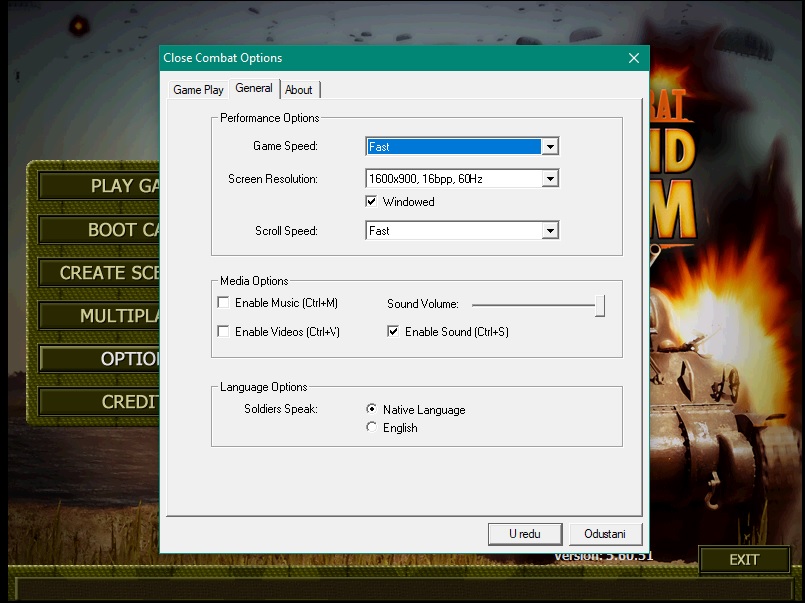
Task: Enable Music checkbox (Ctrl+M)
Action: (x=223, y=302)
